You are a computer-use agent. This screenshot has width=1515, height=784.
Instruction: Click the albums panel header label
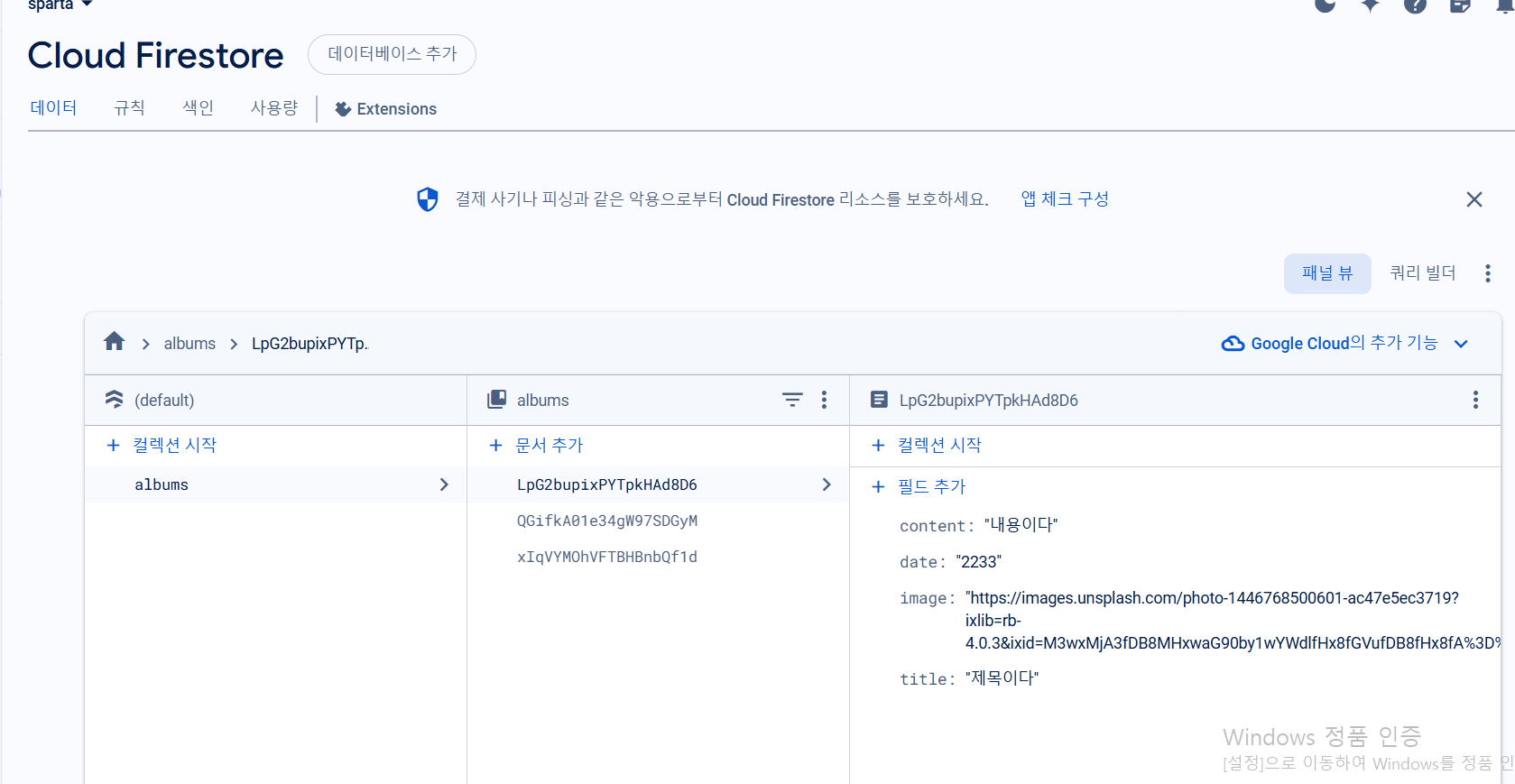[543, 400]
